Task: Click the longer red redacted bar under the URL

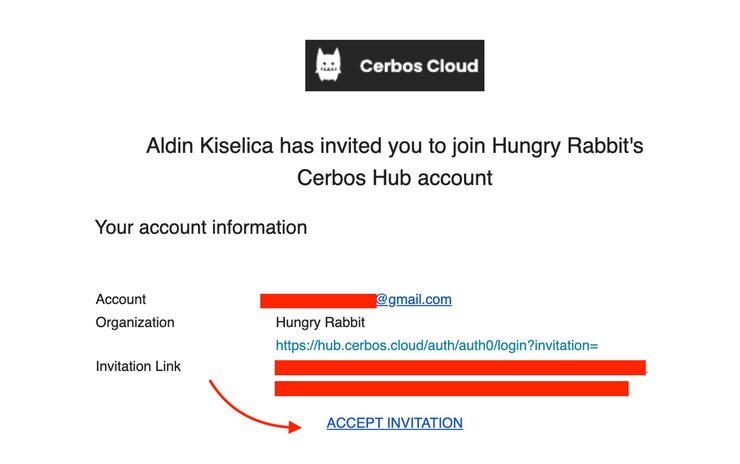Action: (x=460, y=368)
